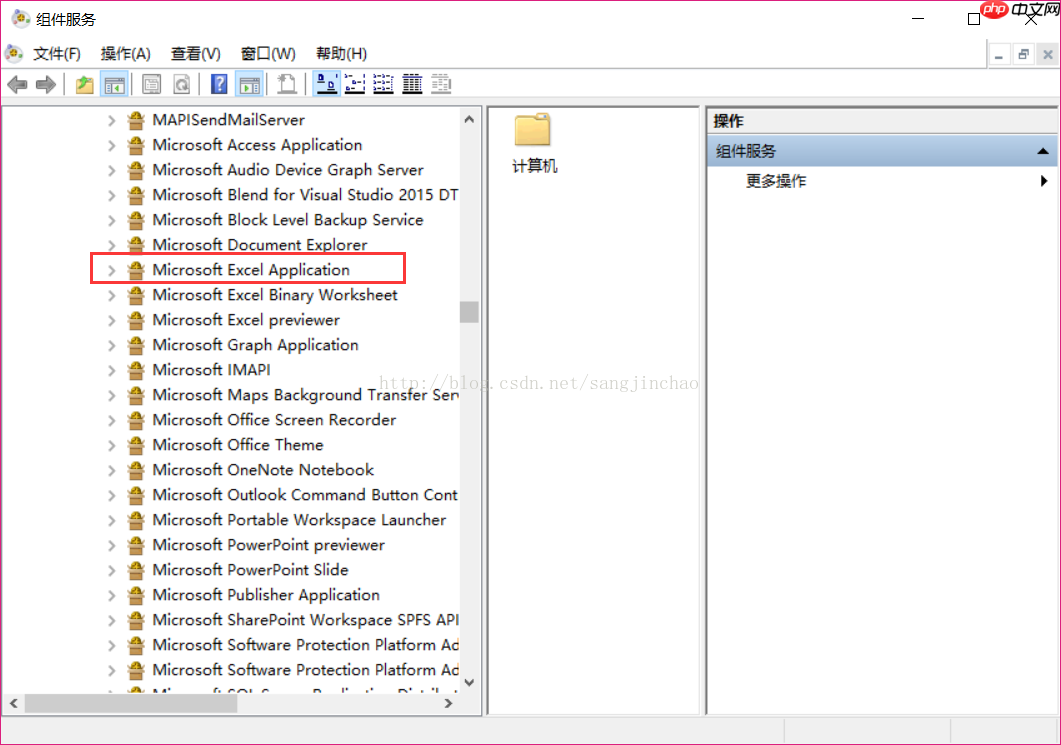1061x745 pixels.
Task: Select Microsoft Portable Workspace Launcher item
Action: pyautogui.click(x=299, y=520)
